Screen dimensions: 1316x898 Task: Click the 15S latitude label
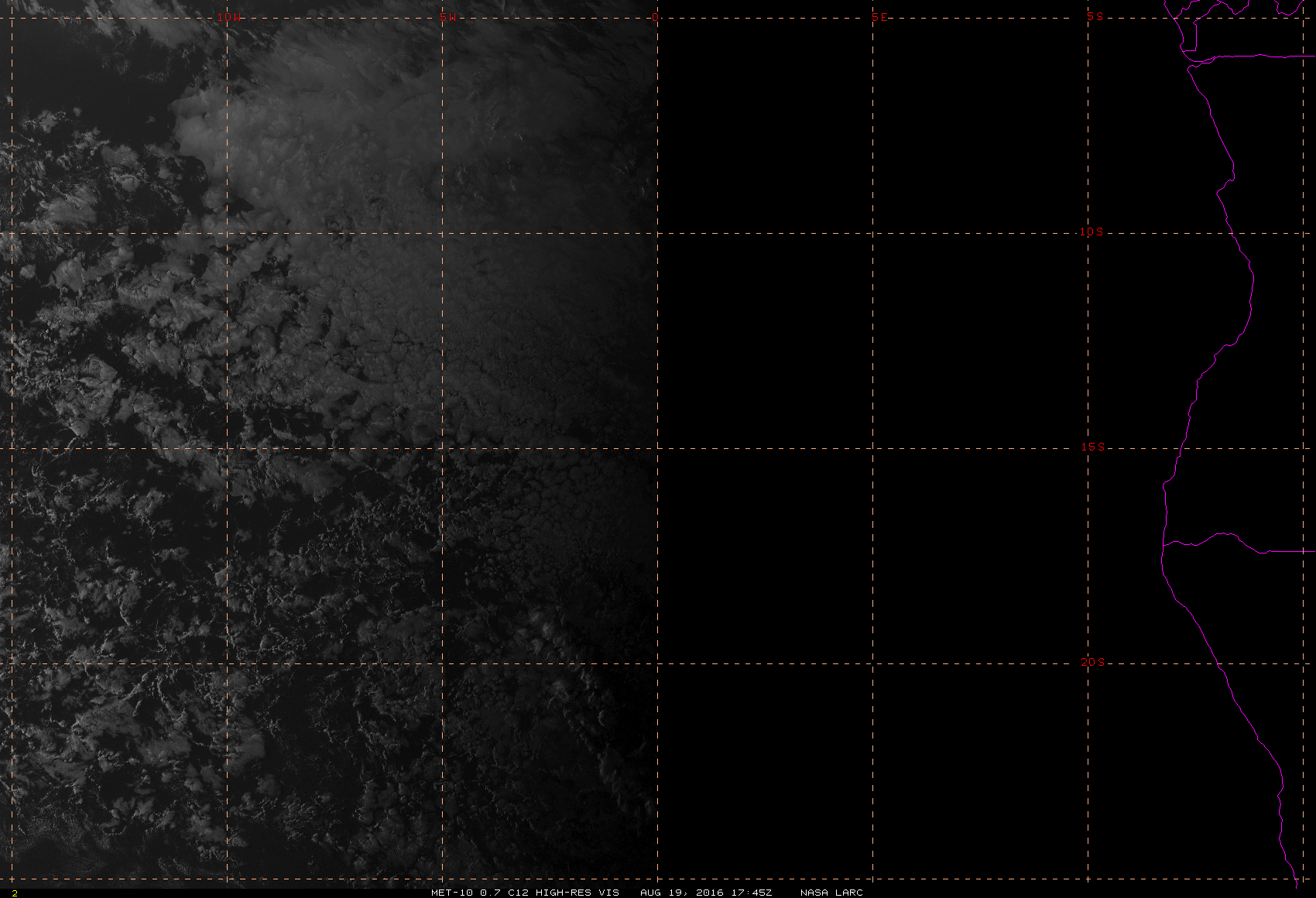(x=1092, y=447)
